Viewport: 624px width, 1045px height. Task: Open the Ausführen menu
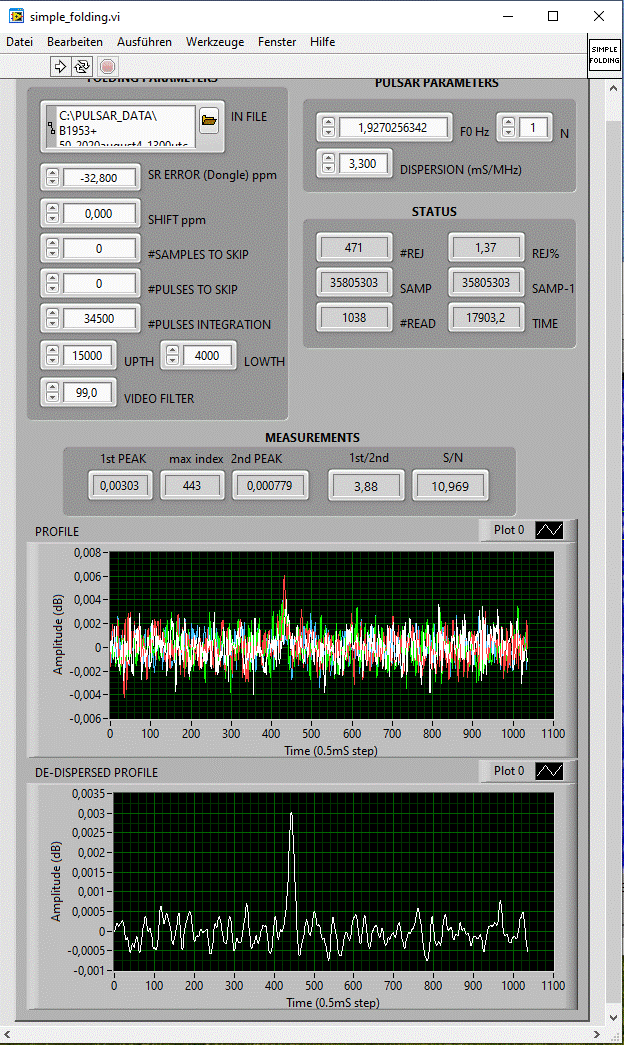pos(144,42)
